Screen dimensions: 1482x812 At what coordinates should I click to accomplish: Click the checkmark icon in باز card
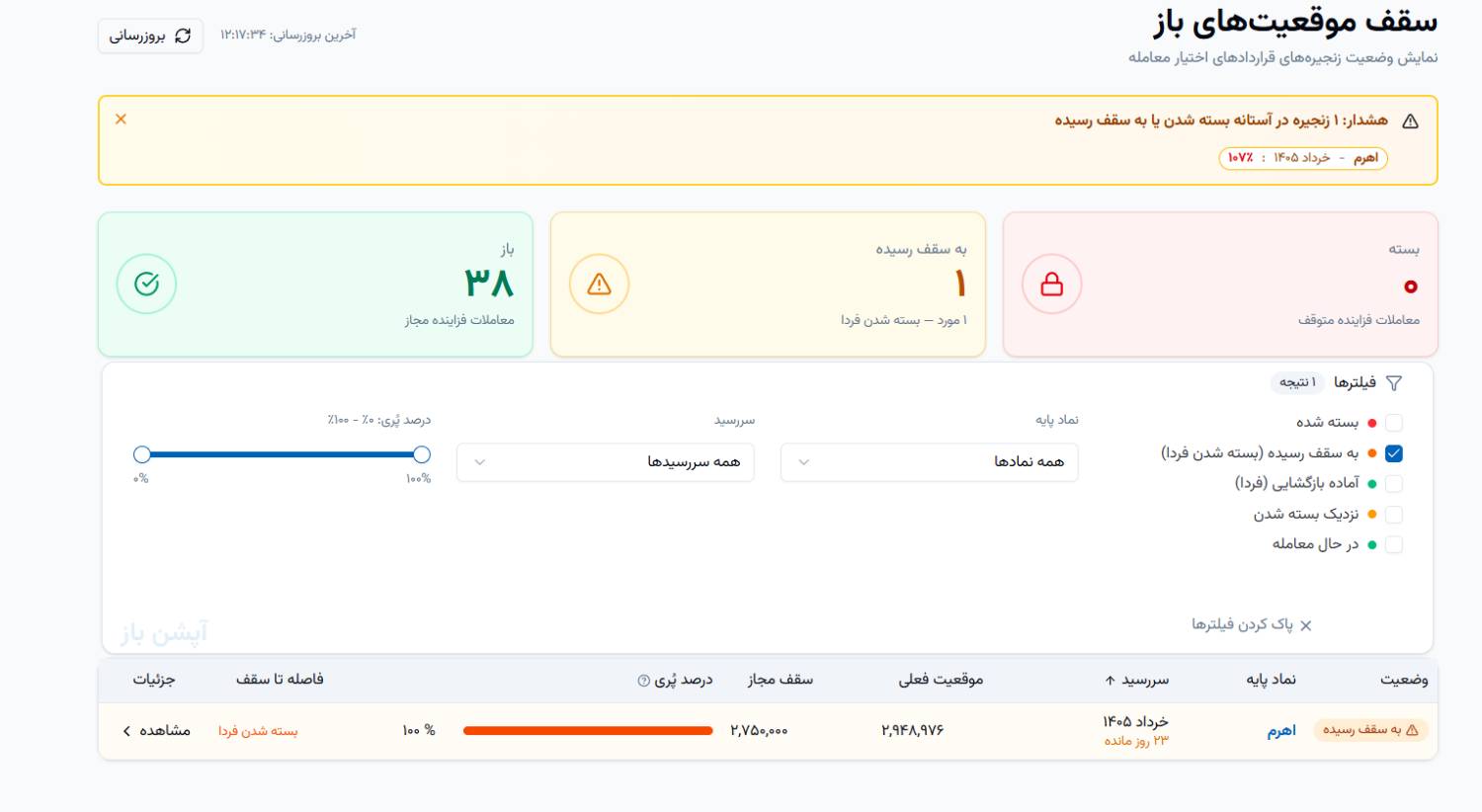coord(146,284)
